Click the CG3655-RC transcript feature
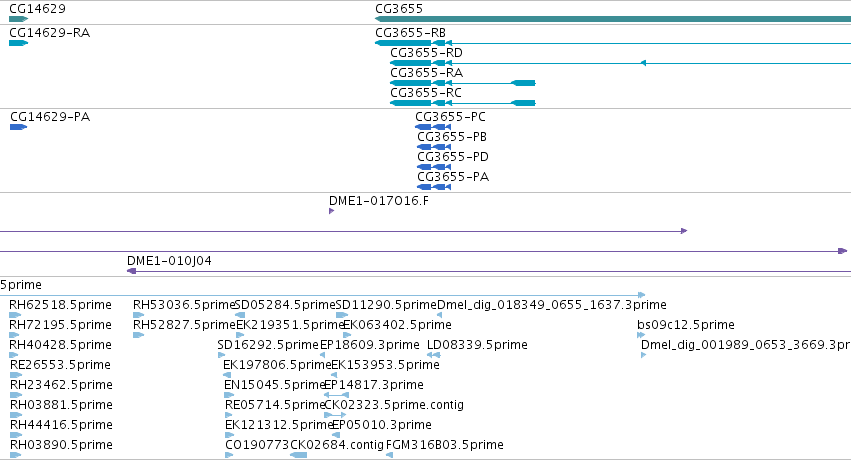 [463, 103]
